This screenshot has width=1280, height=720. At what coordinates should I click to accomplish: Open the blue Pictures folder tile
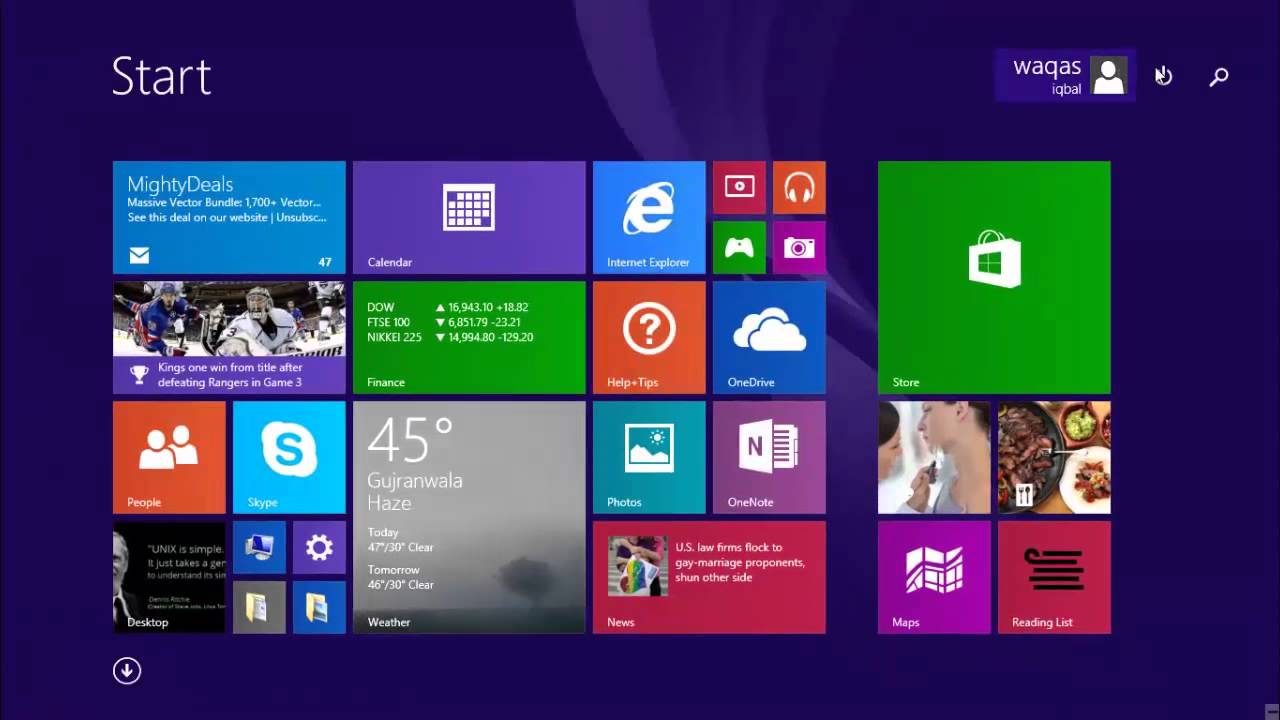coord(319,607)
